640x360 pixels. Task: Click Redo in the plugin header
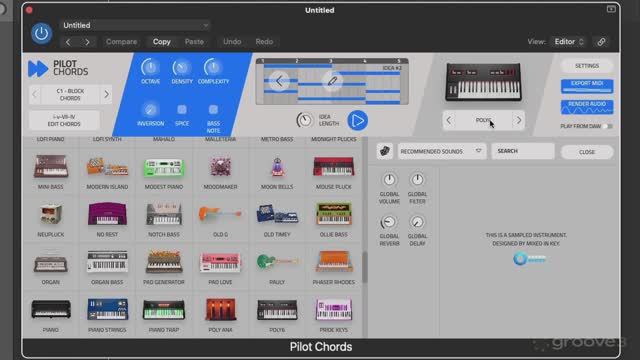tap(264, 42)
